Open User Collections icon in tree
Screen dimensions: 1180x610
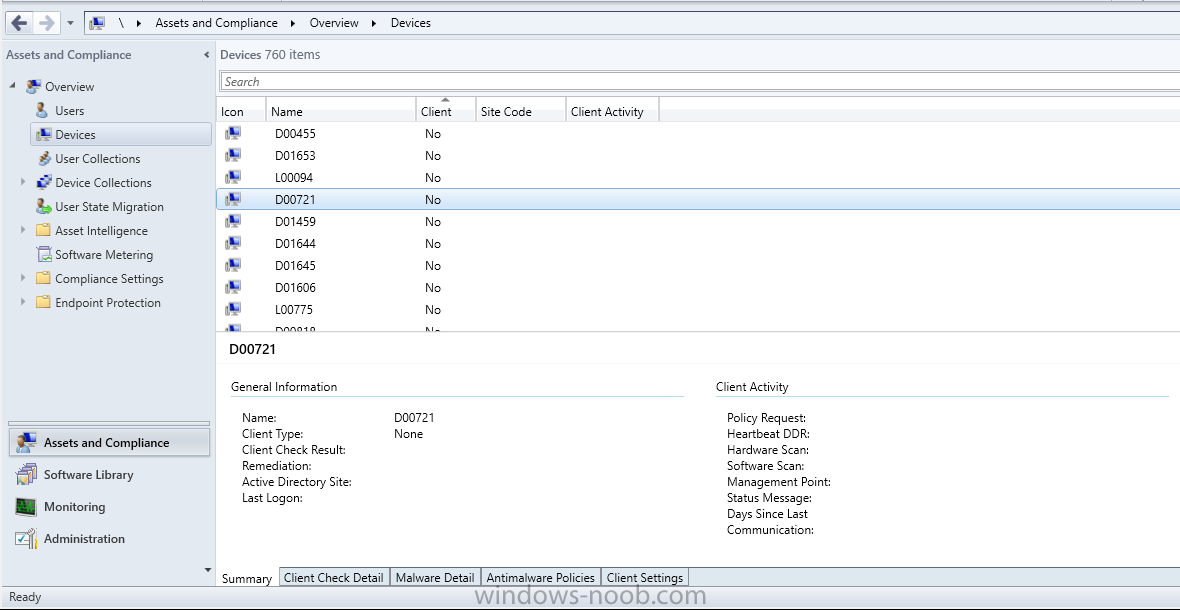tap(44, 159)
